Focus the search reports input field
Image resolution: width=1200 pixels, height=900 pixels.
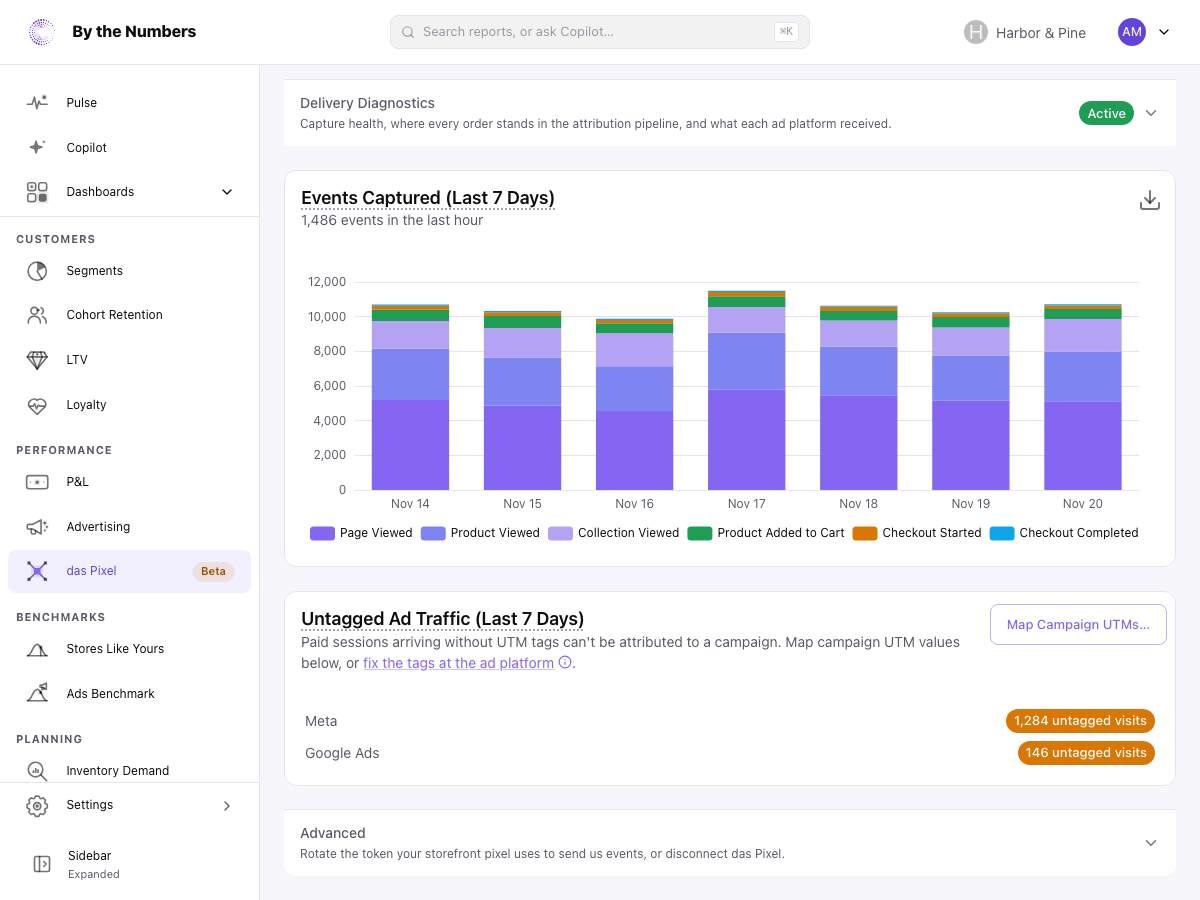600,32
